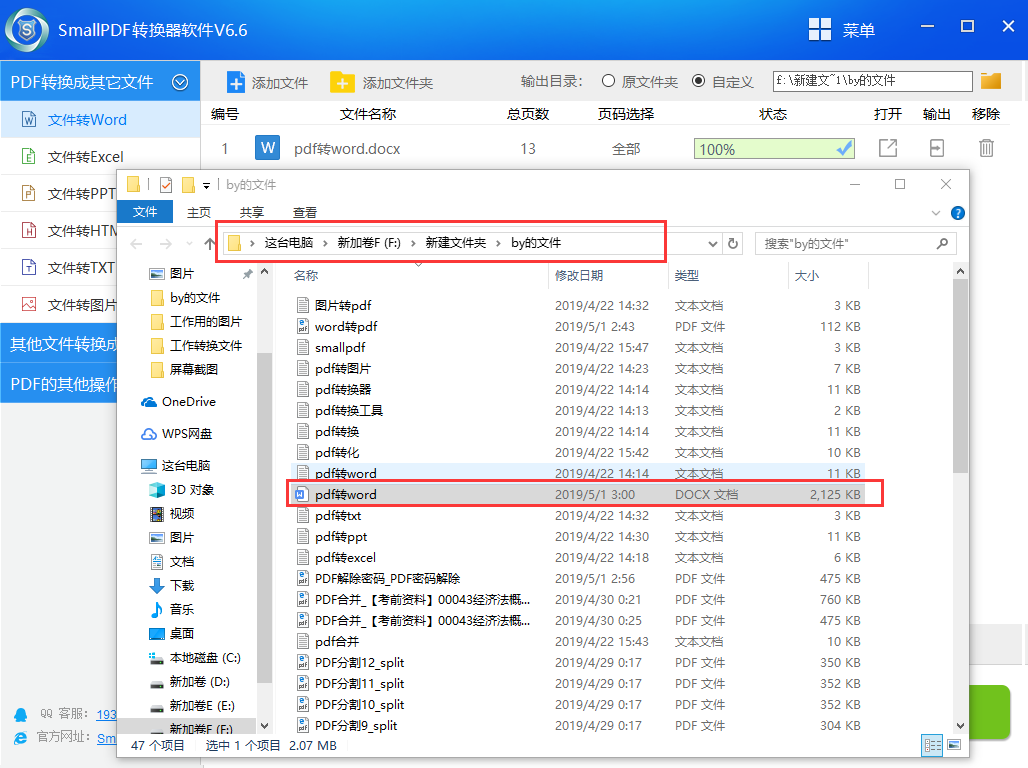Click the 添加文件夹 button label
Viewport: 1028px width, 768px height.
[398, 83]
